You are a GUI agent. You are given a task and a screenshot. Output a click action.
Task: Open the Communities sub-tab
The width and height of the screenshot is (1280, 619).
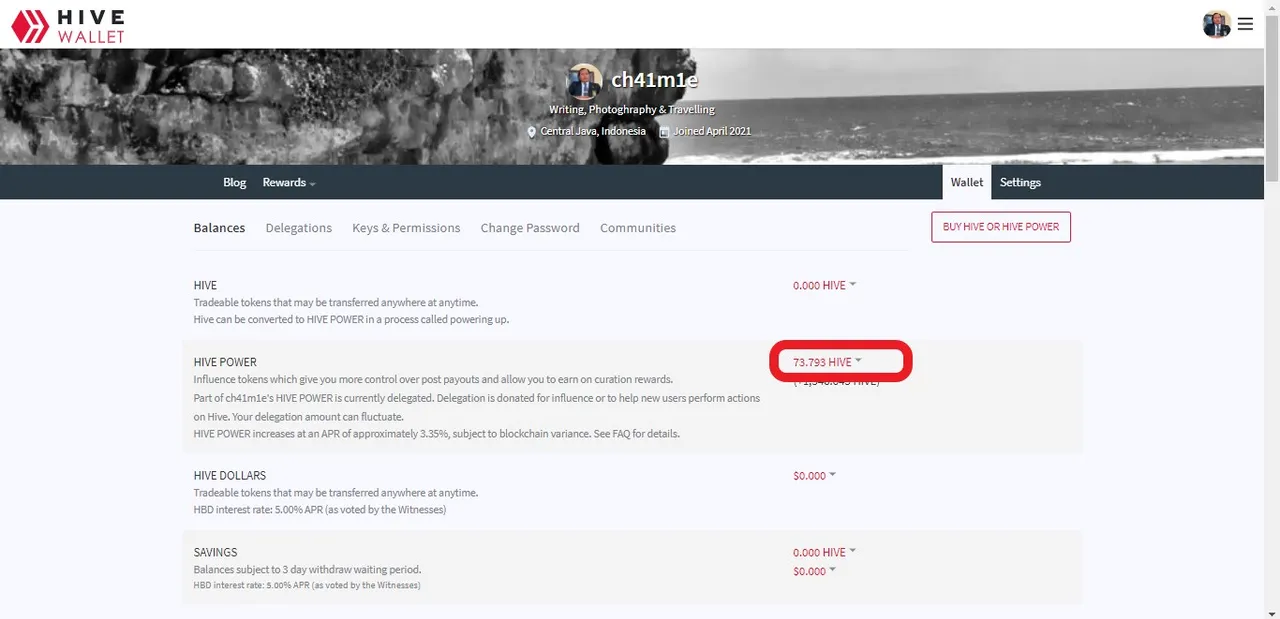tap(638, 227)
